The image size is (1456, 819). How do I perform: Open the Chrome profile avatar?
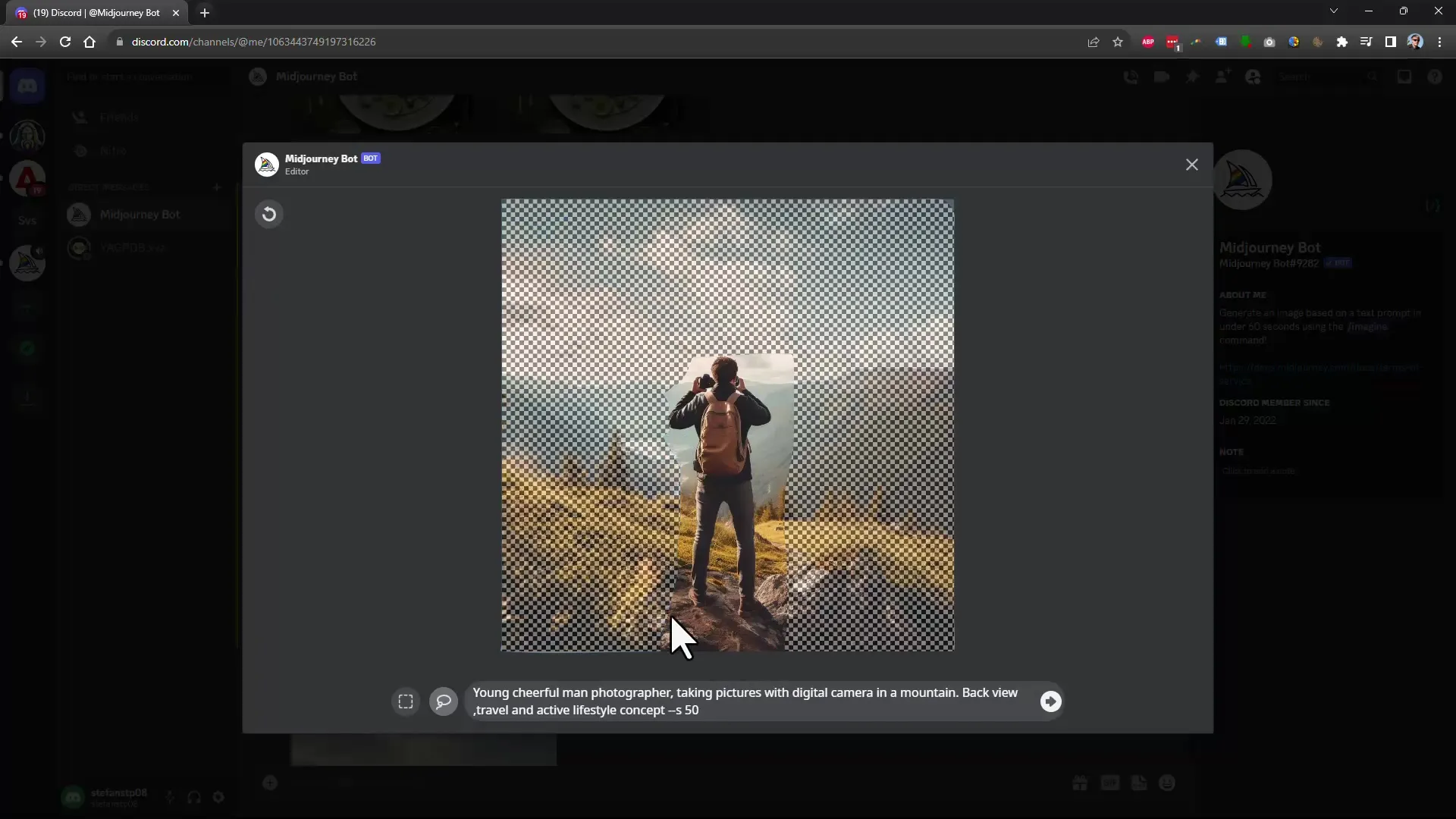coord(1415,42)
